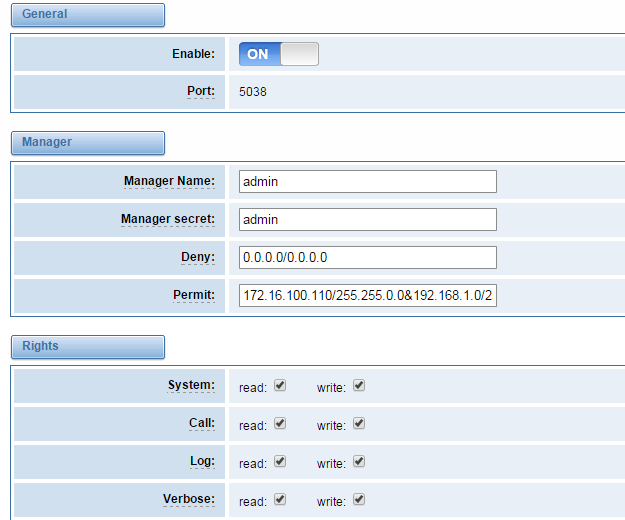Screen dimensions: 625x520
Task: Click the Permit label for help
Action: pos(194,295)
